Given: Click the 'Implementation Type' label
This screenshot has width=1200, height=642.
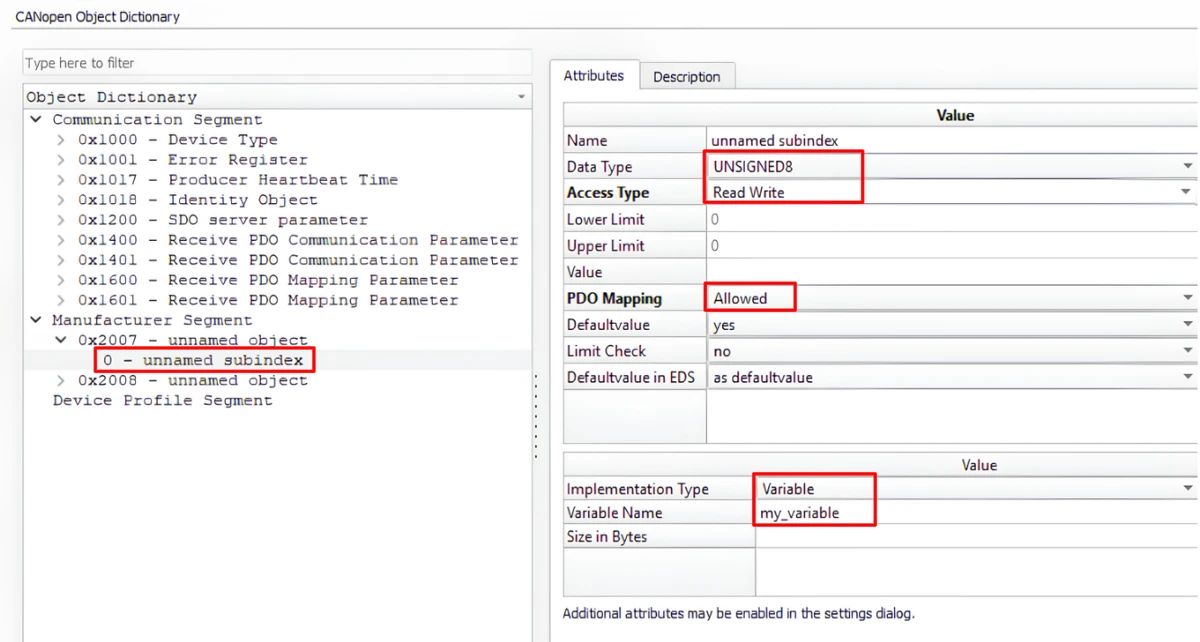Looking at the screenshot, I should pos(637,489).
